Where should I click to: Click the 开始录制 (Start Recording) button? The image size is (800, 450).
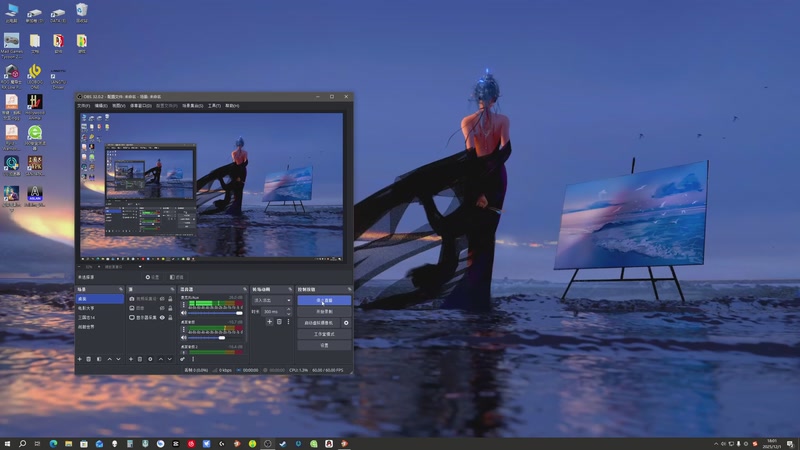tap(324, 312)
